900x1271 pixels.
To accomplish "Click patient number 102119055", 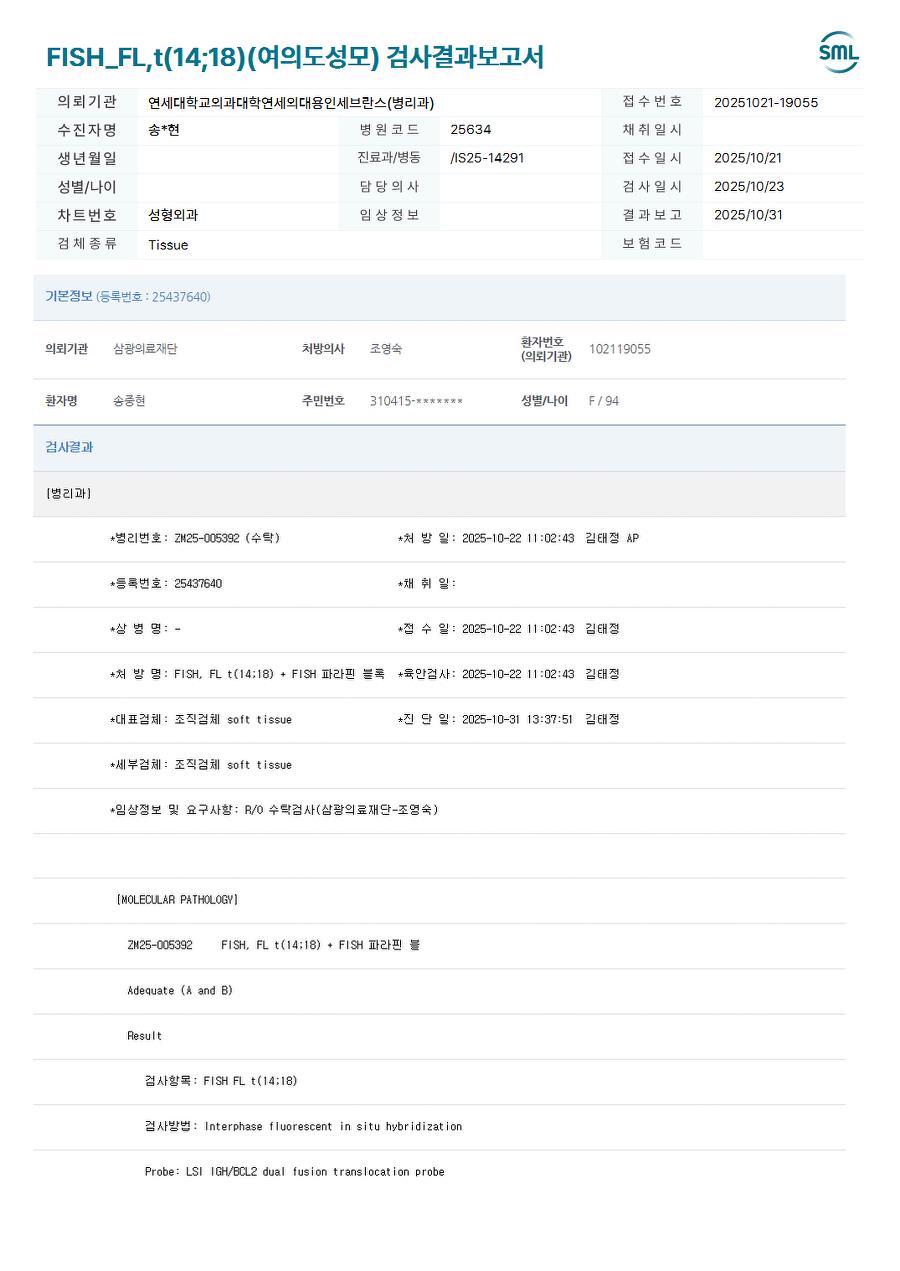I will [x=620, y=349].
